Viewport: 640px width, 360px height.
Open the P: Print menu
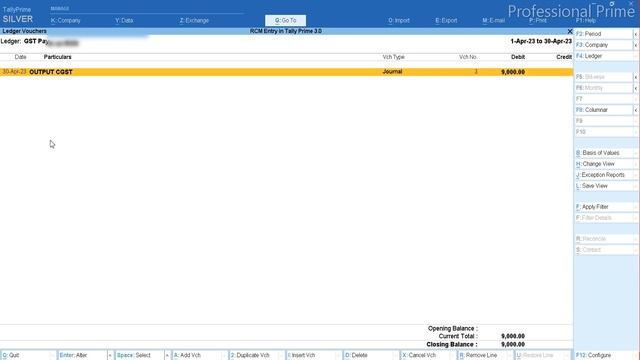point(538,20)
